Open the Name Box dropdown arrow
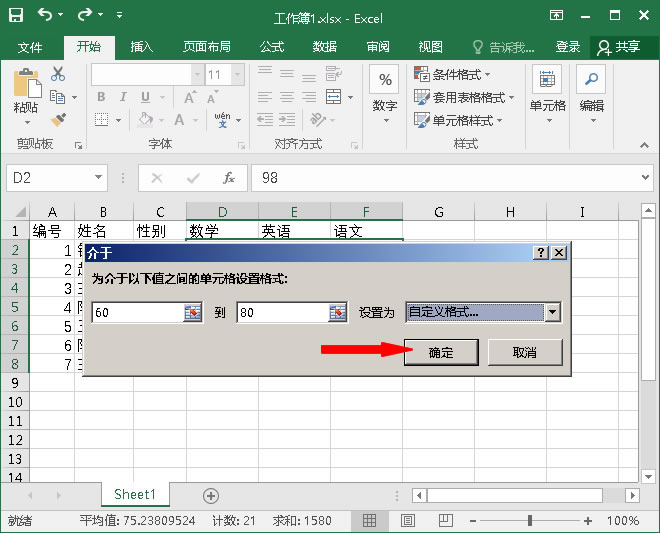 click(x=98, y=177)
